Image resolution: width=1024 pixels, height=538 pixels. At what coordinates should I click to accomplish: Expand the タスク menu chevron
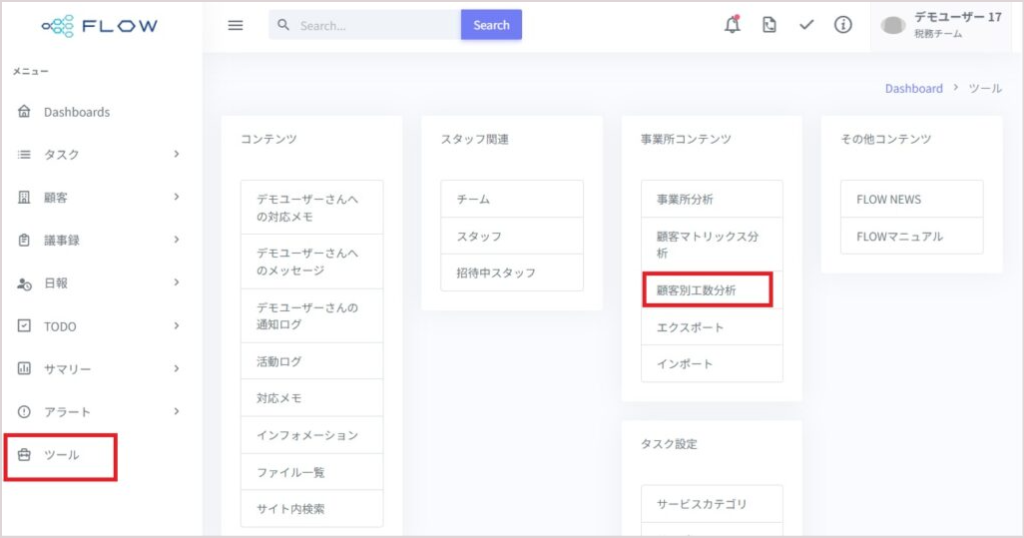point(176,154)
